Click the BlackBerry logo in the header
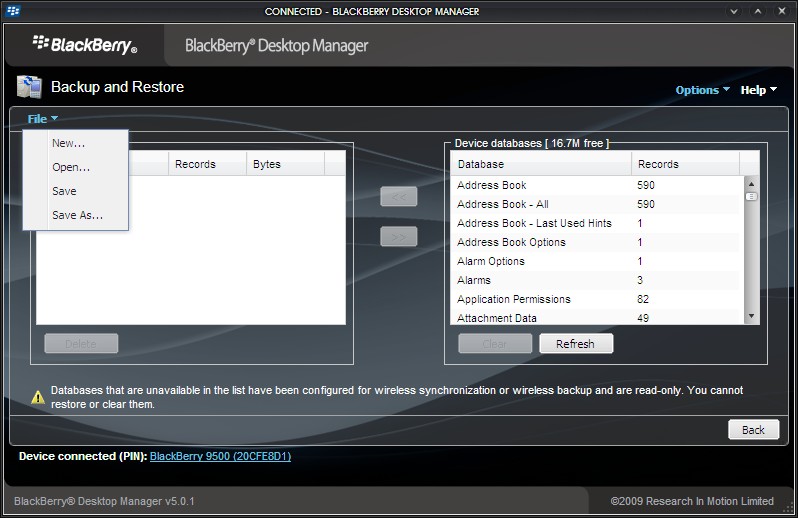 (85, 45)
